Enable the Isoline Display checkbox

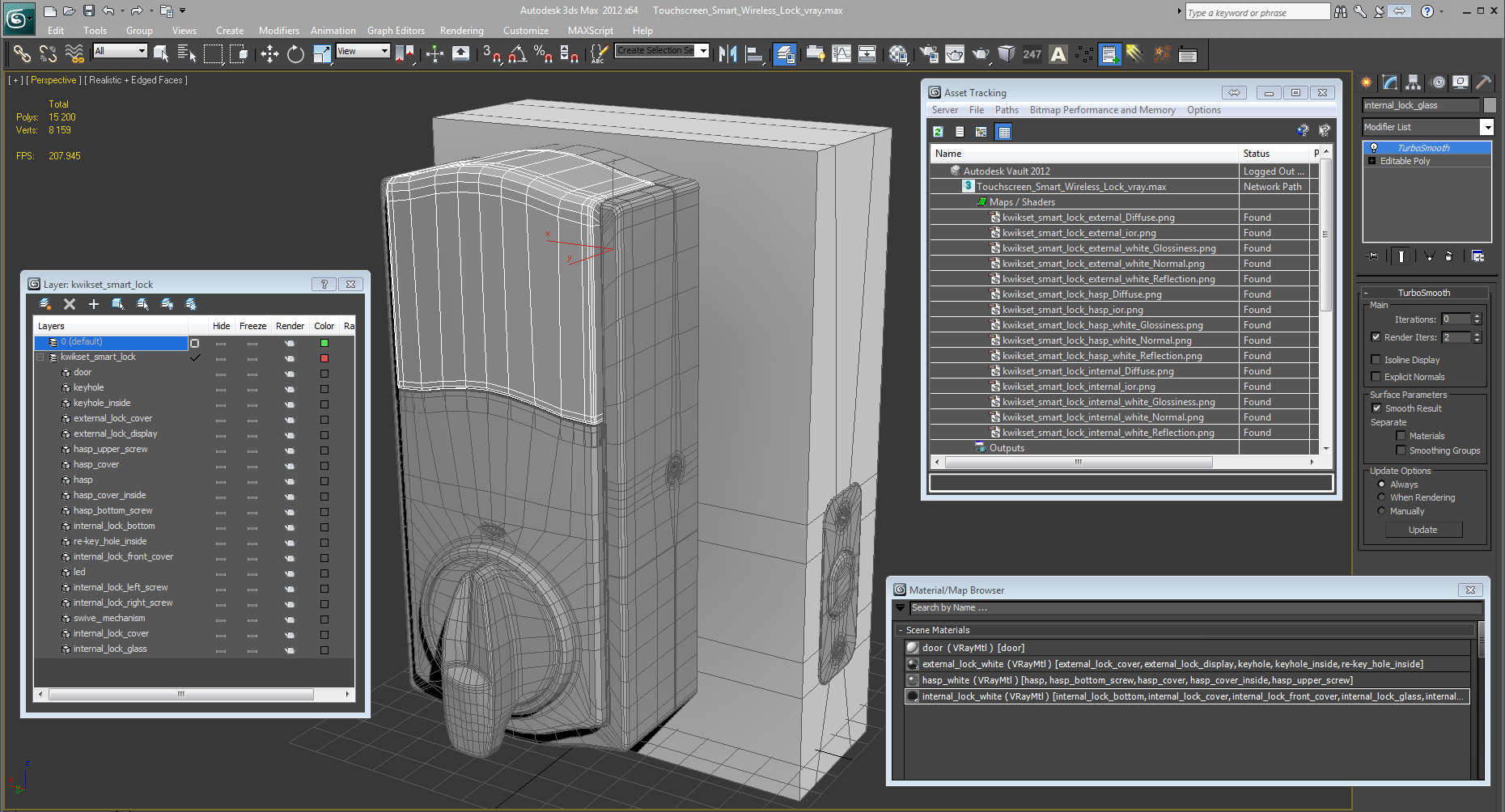tap(1376, 360)
